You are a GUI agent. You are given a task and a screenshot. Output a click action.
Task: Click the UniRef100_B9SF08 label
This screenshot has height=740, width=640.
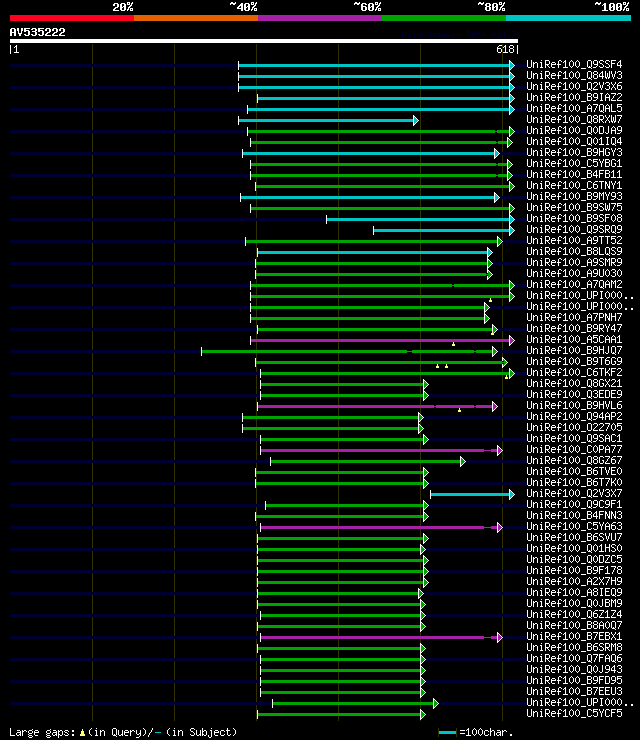coord(574,219)
